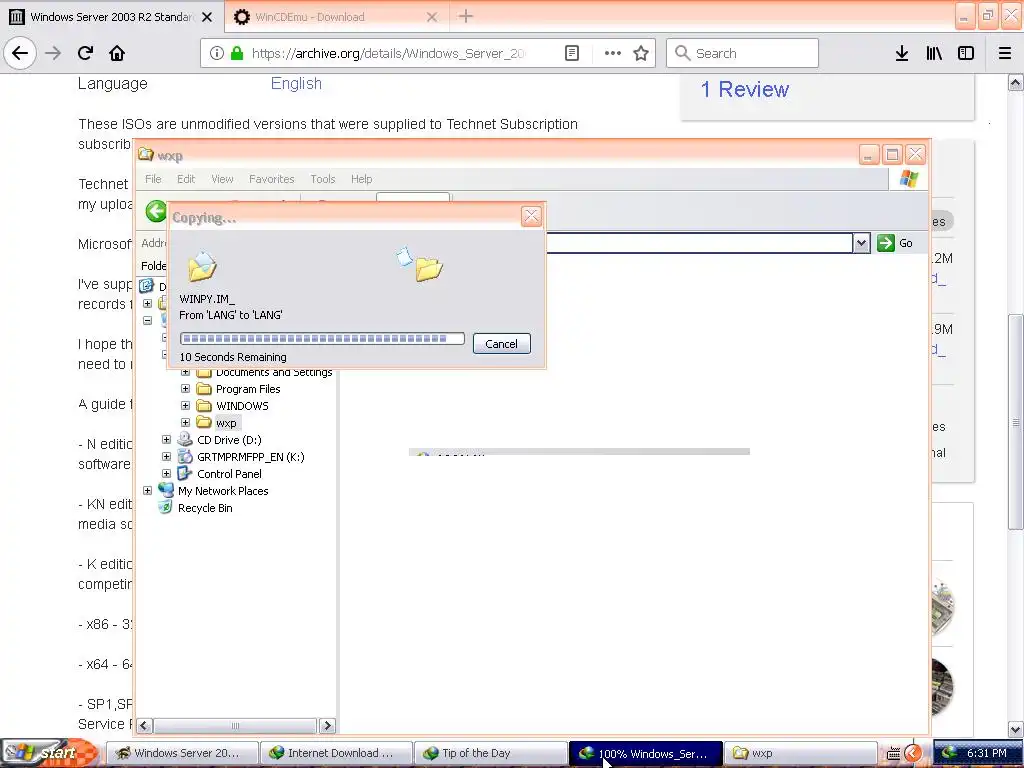Open Firefox library icon

tap(934, 53)
